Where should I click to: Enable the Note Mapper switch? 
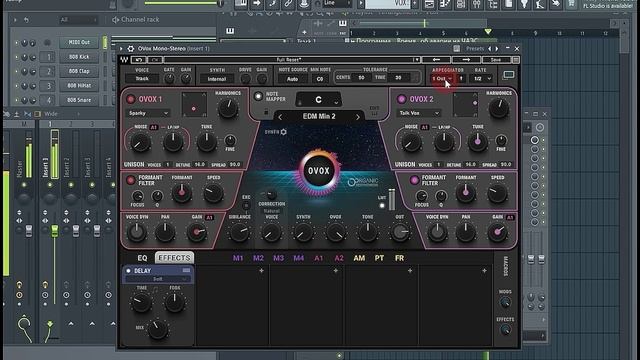tap(258, 96)
